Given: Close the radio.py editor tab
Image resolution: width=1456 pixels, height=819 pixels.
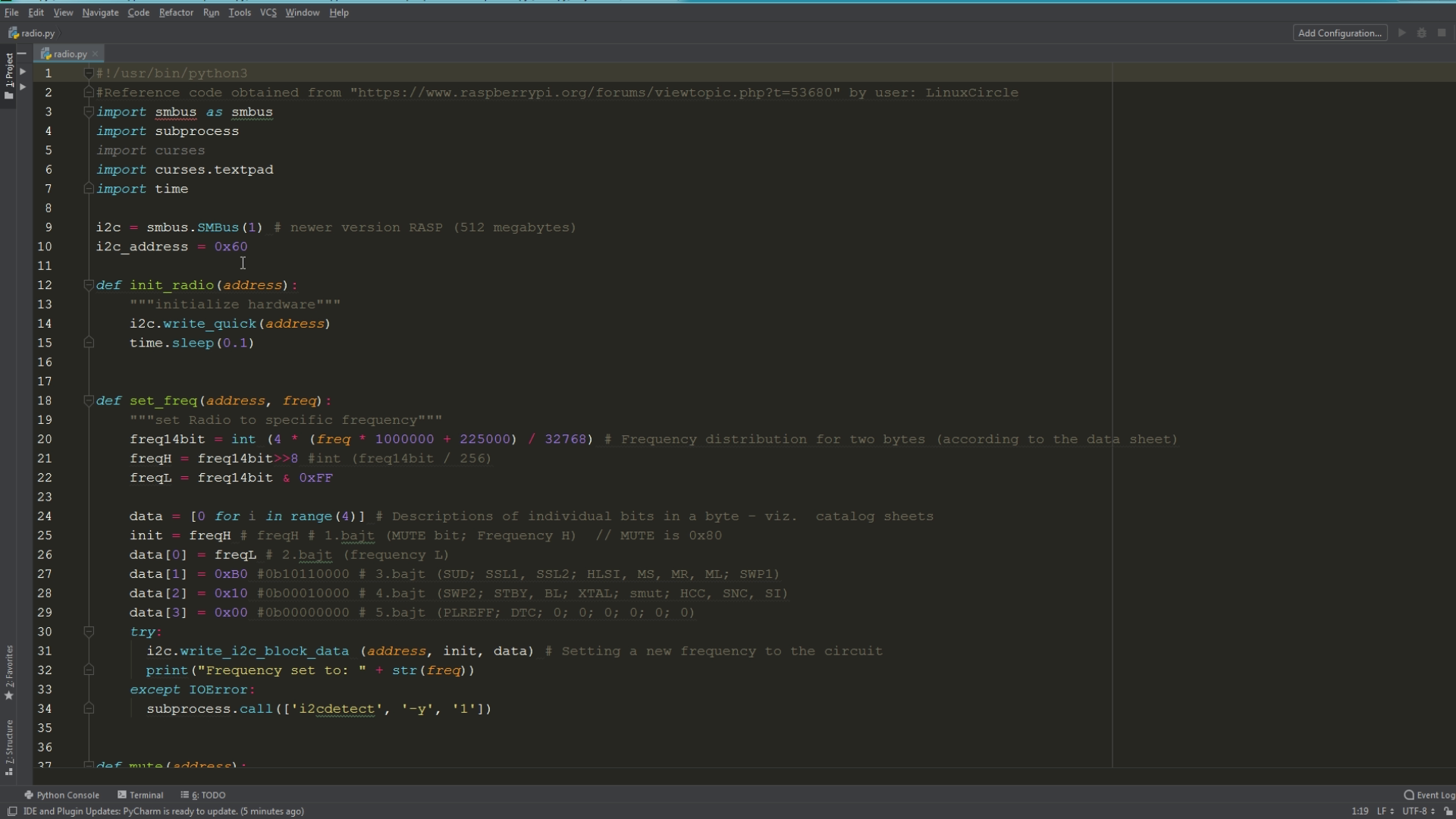Looking at the screenshot, I should (95, 54).
